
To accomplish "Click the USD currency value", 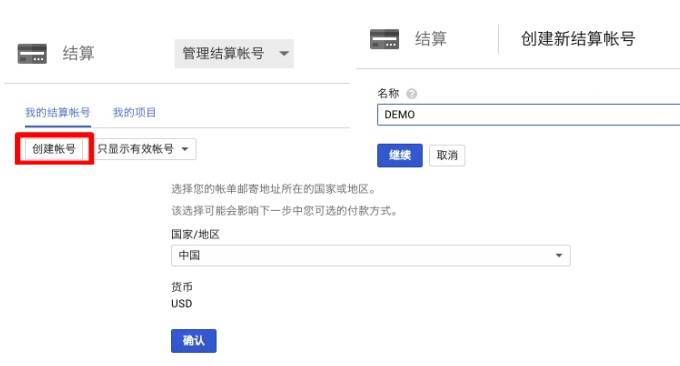I will 182,304.
